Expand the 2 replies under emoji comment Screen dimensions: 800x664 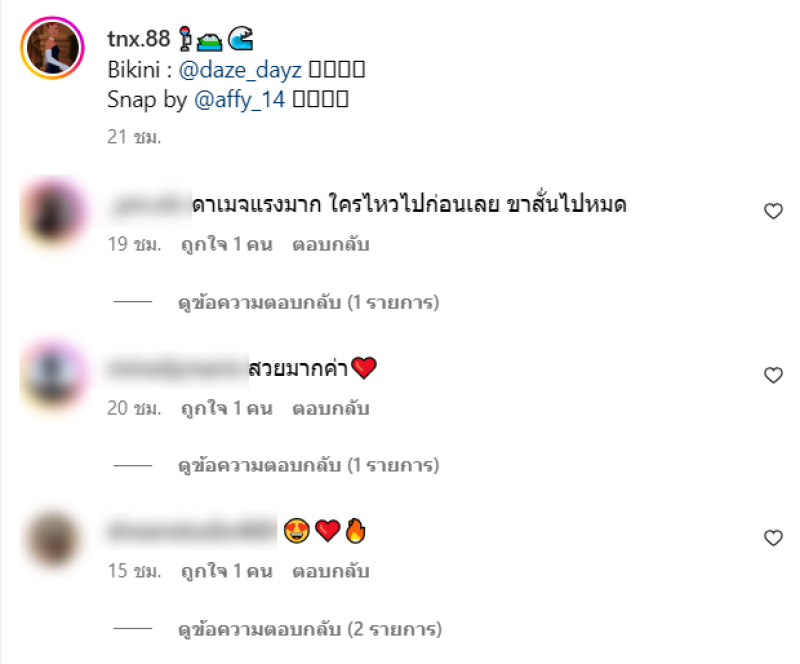(x=310, y=629)
